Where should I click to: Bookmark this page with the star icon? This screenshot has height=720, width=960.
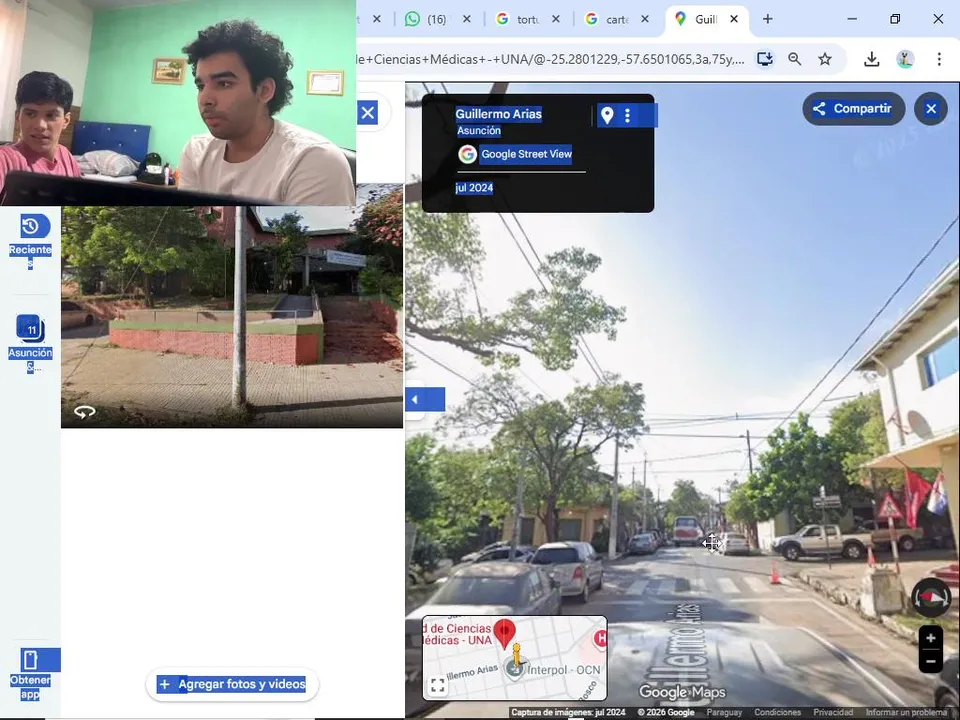825,59
